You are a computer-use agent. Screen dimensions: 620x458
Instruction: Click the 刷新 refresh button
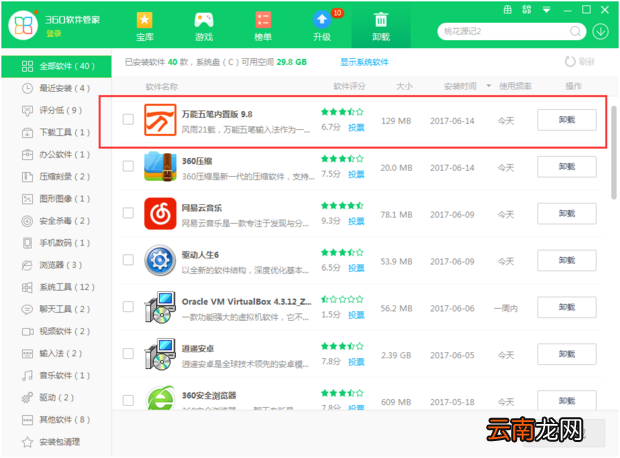click(580, 62)
